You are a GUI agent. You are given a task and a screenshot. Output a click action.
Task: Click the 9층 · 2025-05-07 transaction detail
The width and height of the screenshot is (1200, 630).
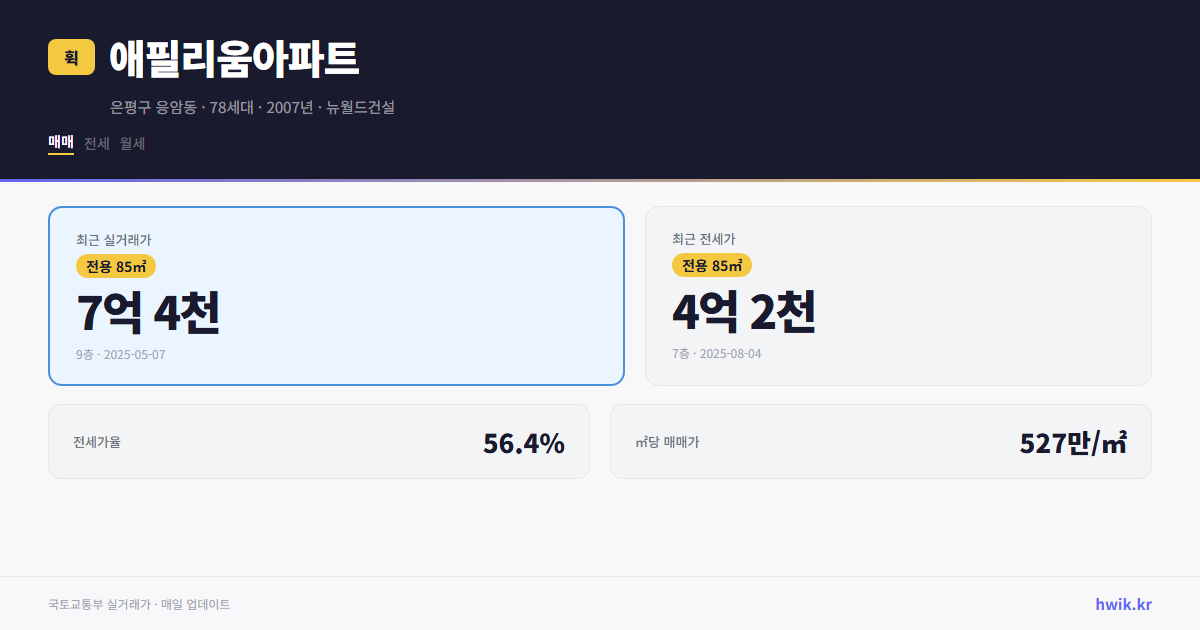[x=120, y=354]
